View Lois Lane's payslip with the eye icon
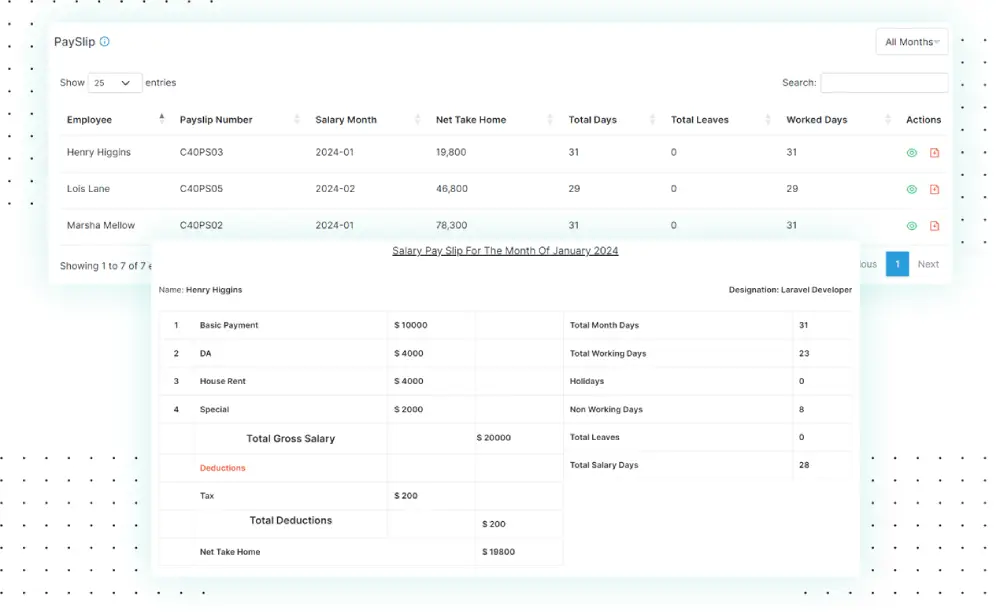The image size is (1000, 614). tap(913, 188)
